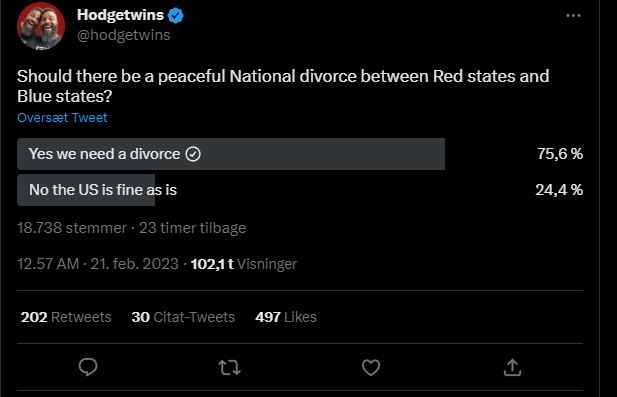Click the reply speech bubble icon
This screenshot has width=617, height=397.
[88, 367]
